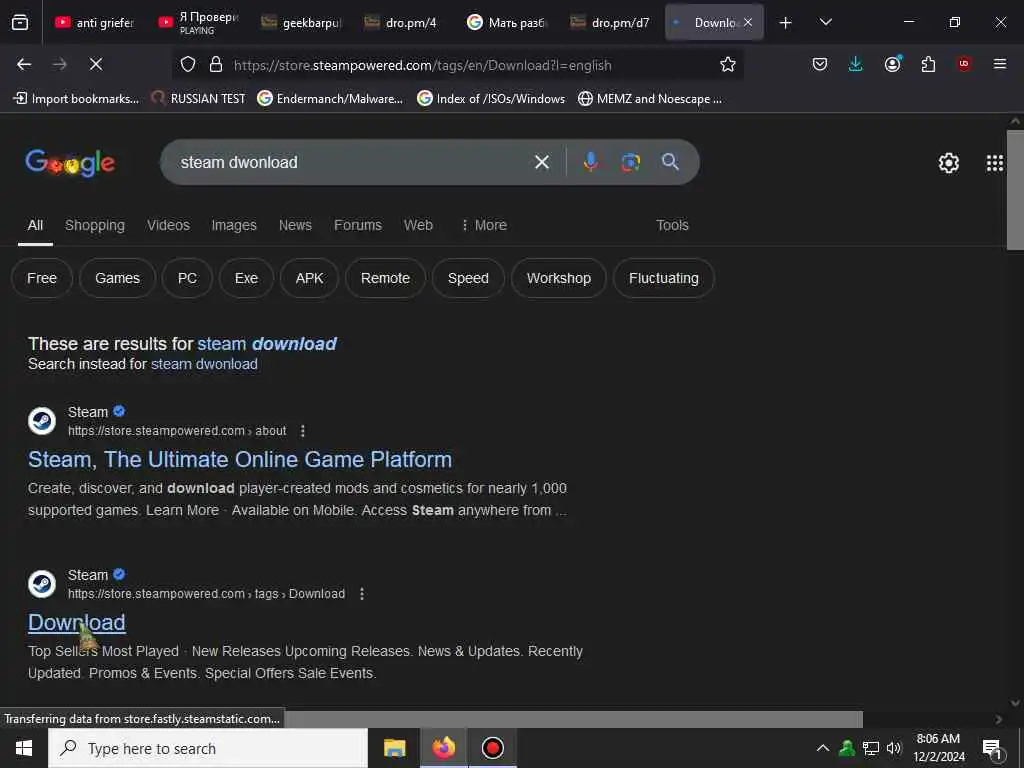
Task: Apply the Exe filter chip
Action: [x=246, y=278]
